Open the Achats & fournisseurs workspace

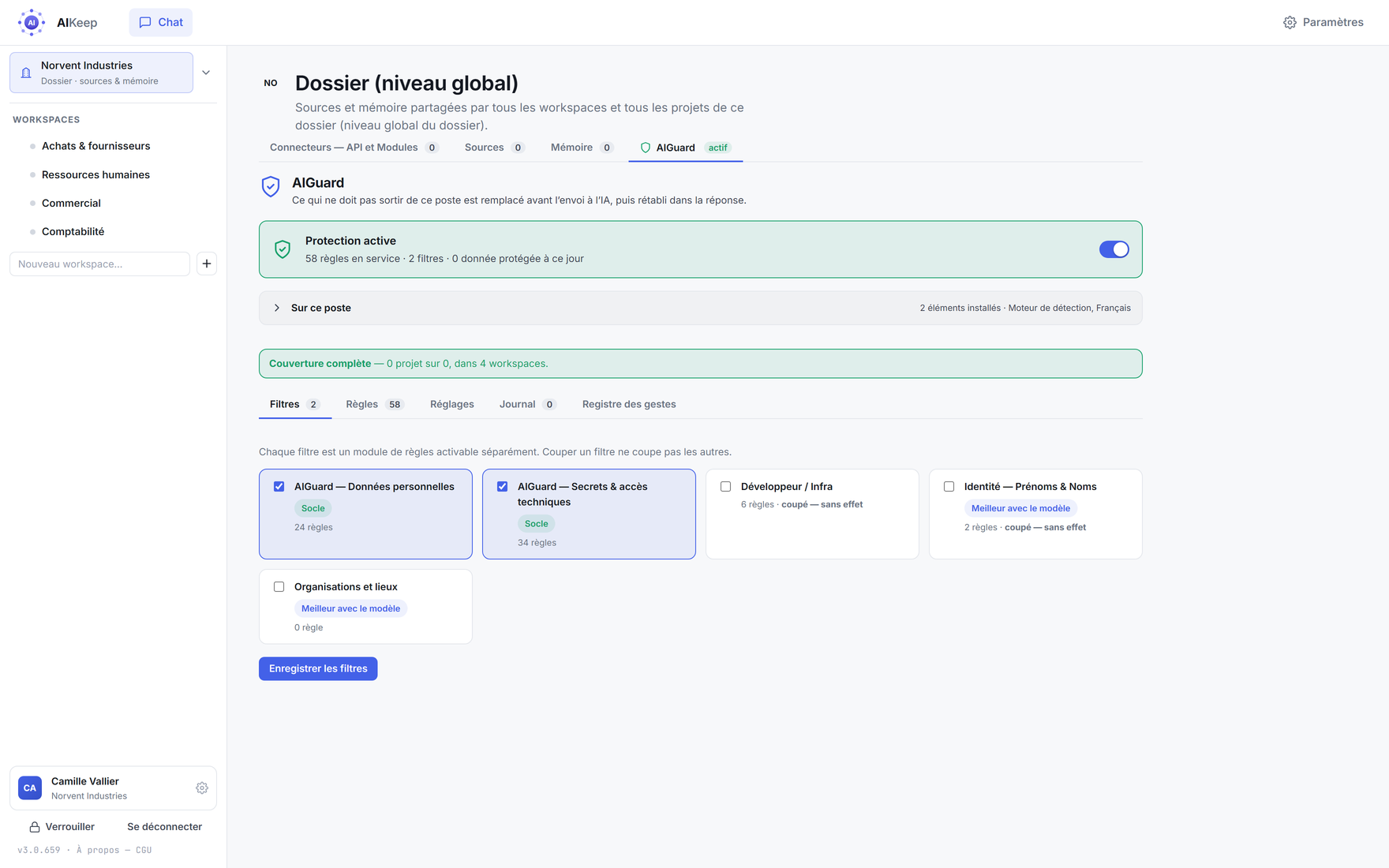[x=95, y=146]
